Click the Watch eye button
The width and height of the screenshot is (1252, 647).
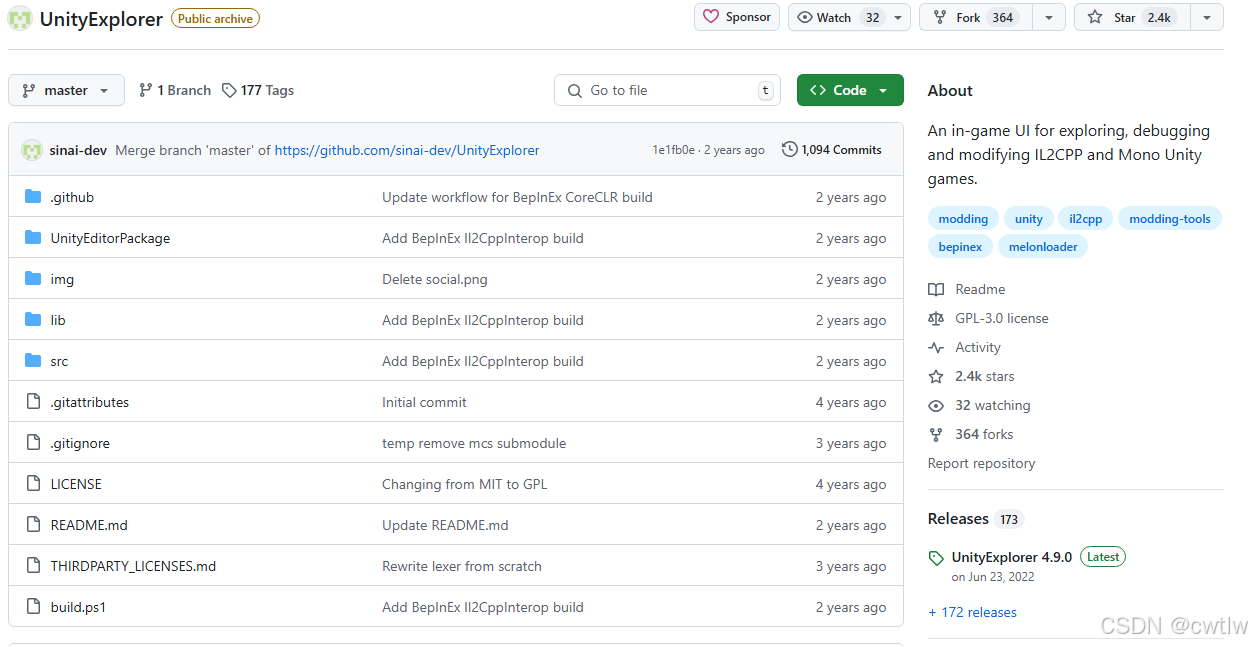pos(837,17)
